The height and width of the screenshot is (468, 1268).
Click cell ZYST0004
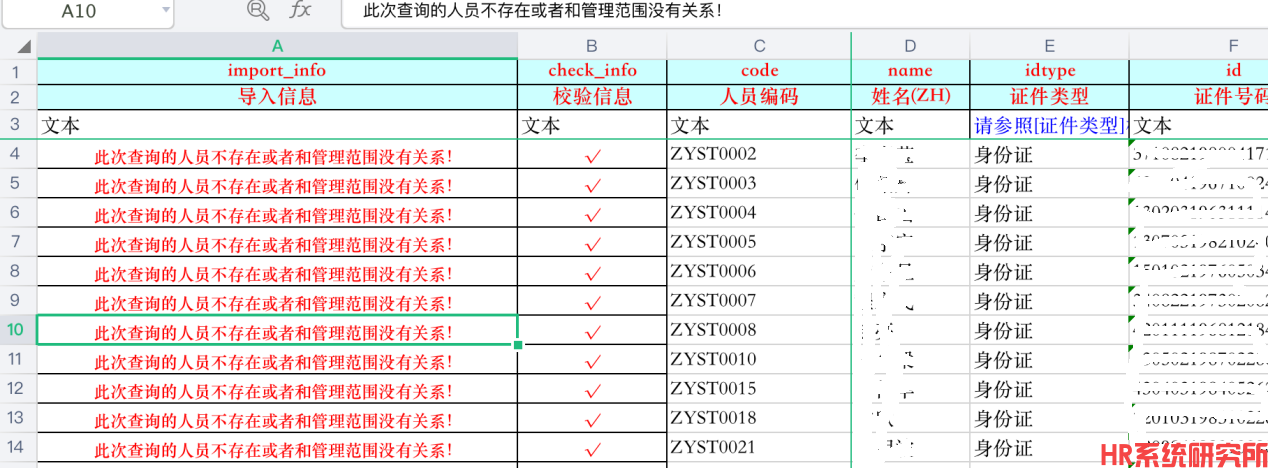click(x=759, y=212)
